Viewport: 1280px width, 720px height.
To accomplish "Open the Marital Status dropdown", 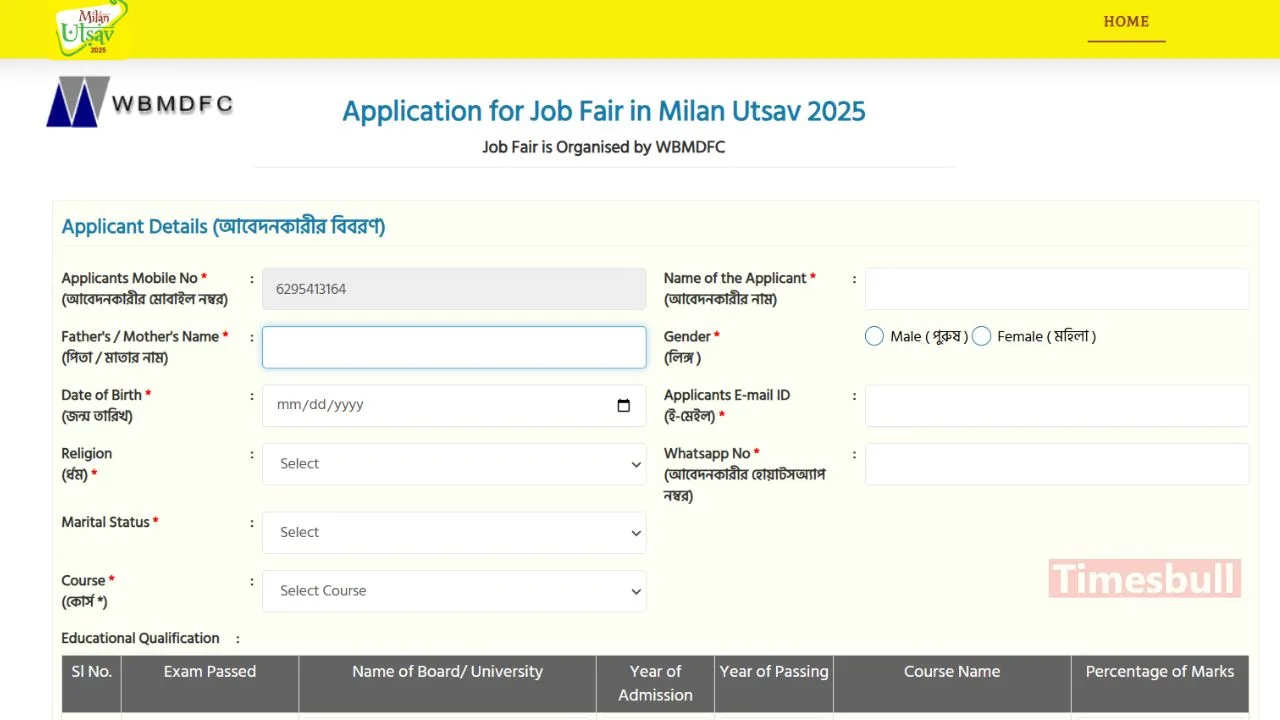I will pyautogui.click(x=454, y=533).
